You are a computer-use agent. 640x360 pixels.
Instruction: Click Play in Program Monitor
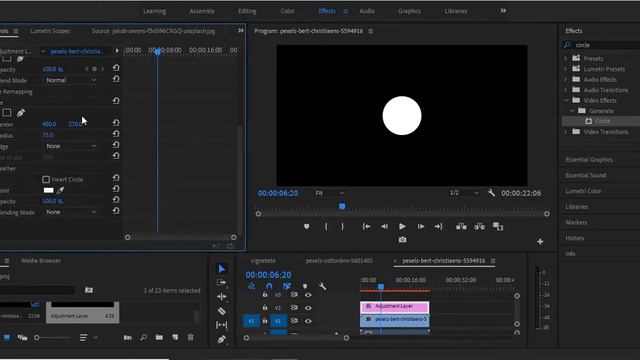402,226
